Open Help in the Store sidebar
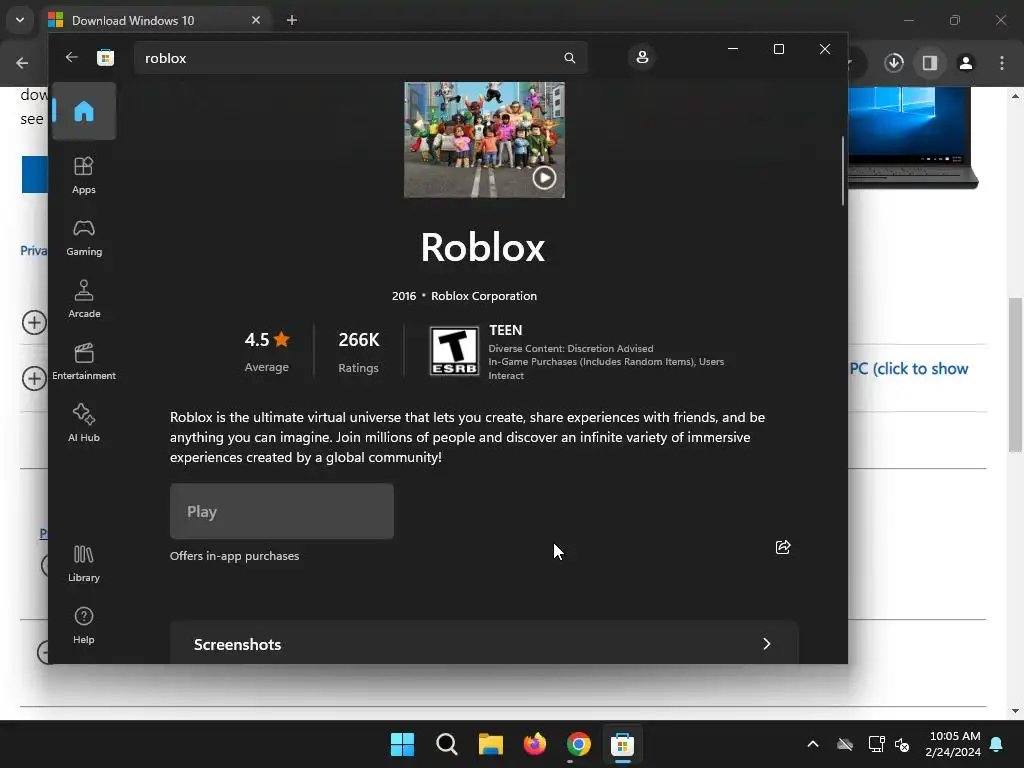 pos(84,625)
